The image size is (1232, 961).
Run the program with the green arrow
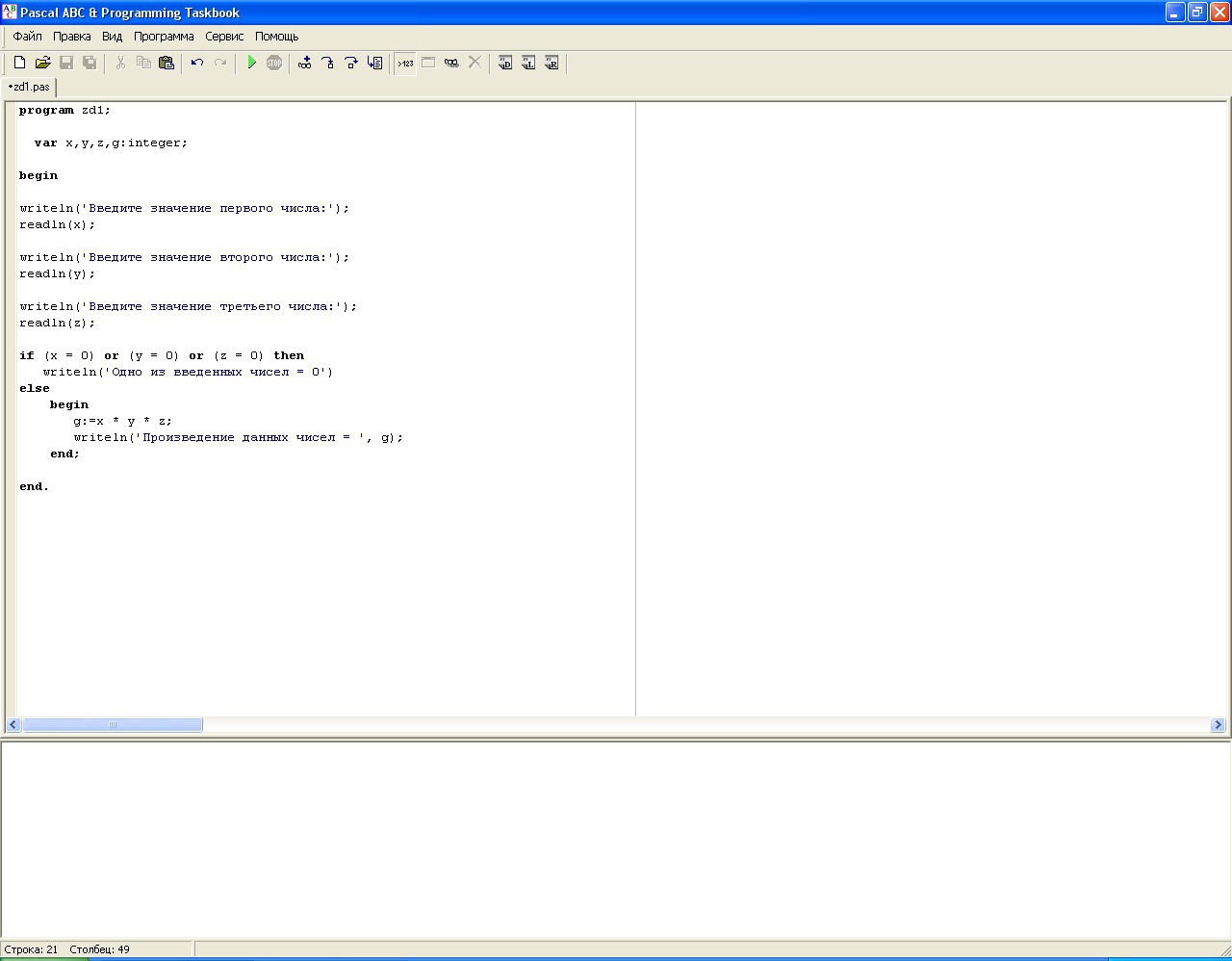pyautogui.click(x=251, y=63)
